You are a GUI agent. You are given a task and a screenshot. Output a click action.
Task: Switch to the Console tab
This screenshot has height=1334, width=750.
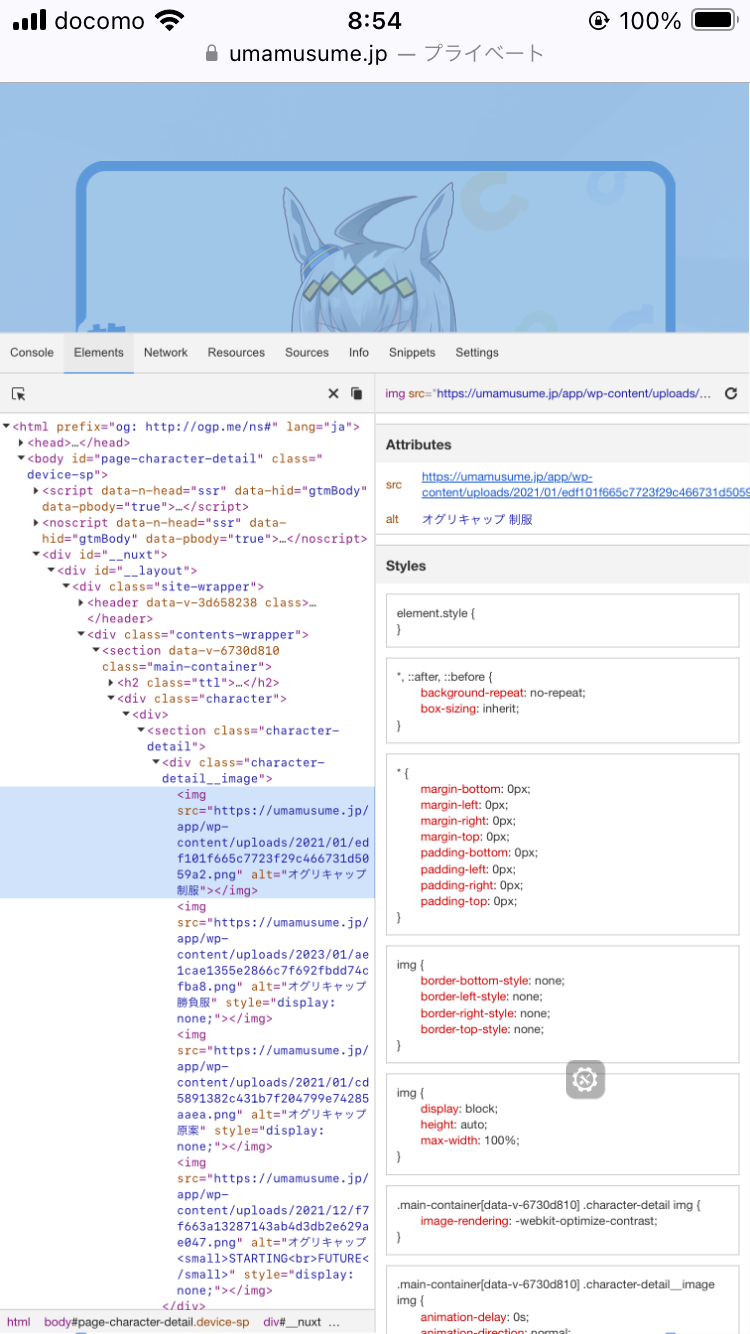pyautogui.click(x=32, y=353)
